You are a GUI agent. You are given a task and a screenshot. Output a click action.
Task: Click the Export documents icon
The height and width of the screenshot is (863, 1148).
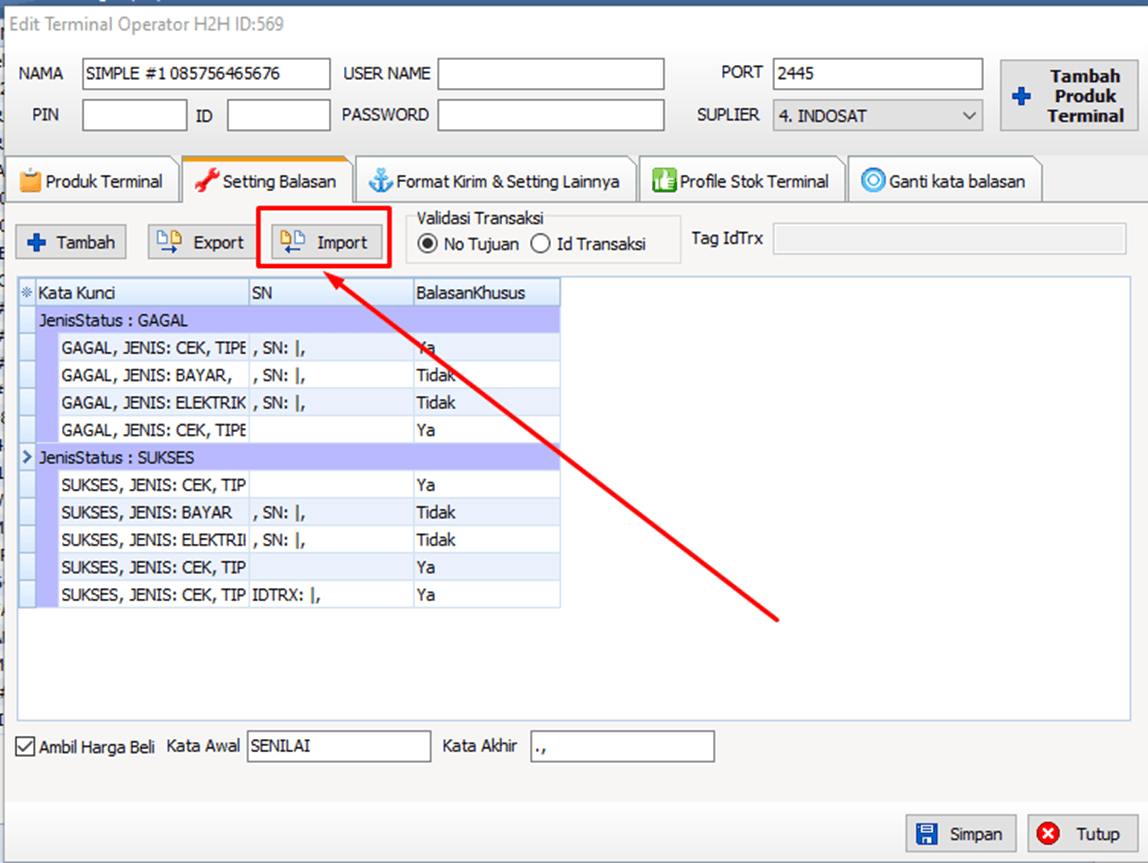170,242
